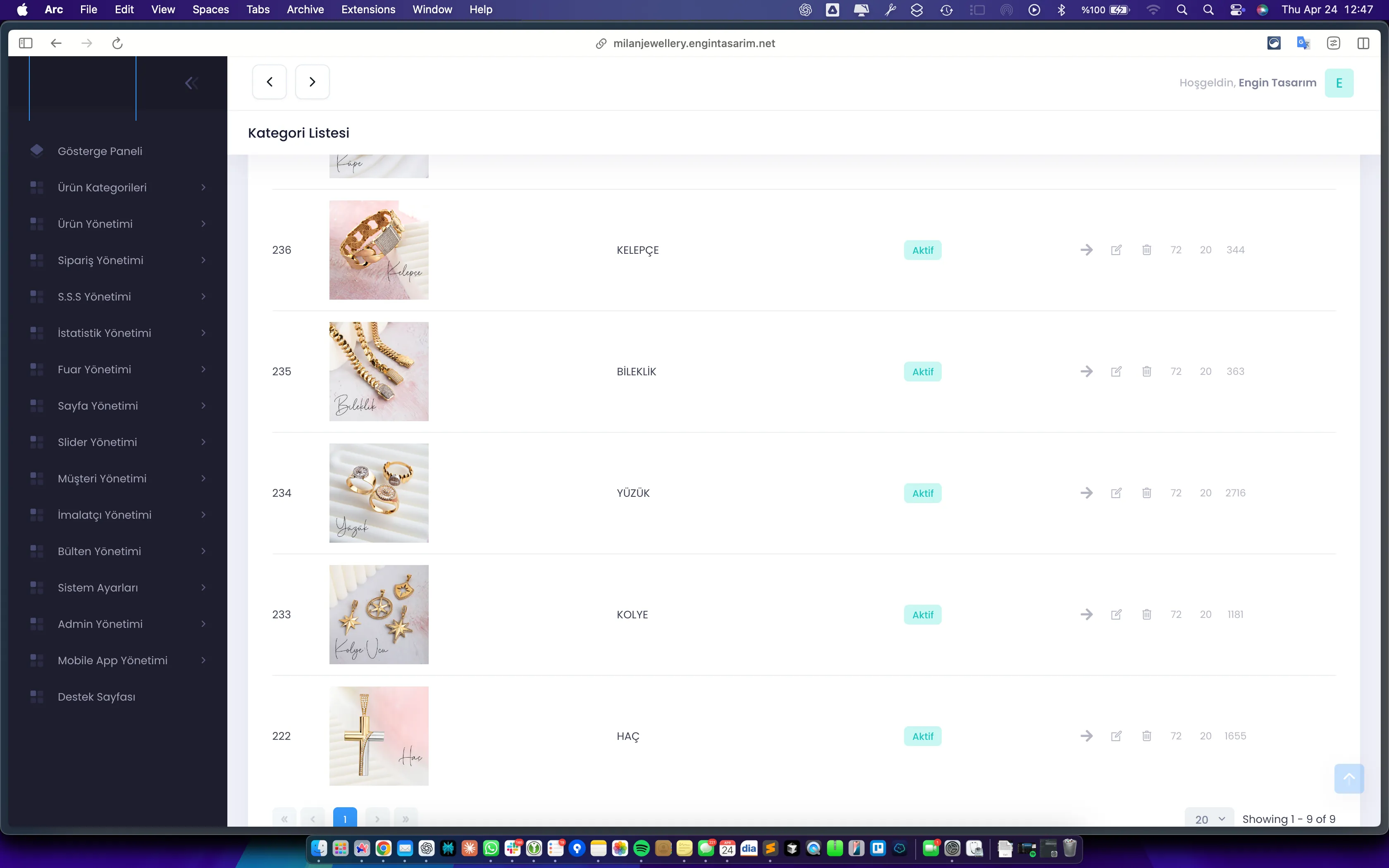Expand Fuar Yönetimi menu
1389x868 pixels.
click(x=118, y=369)
